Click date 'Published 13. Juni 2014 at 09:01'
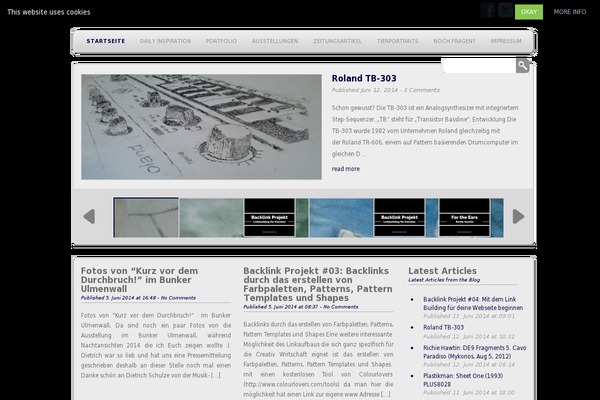Screen dimensions: 600x400 469,316
